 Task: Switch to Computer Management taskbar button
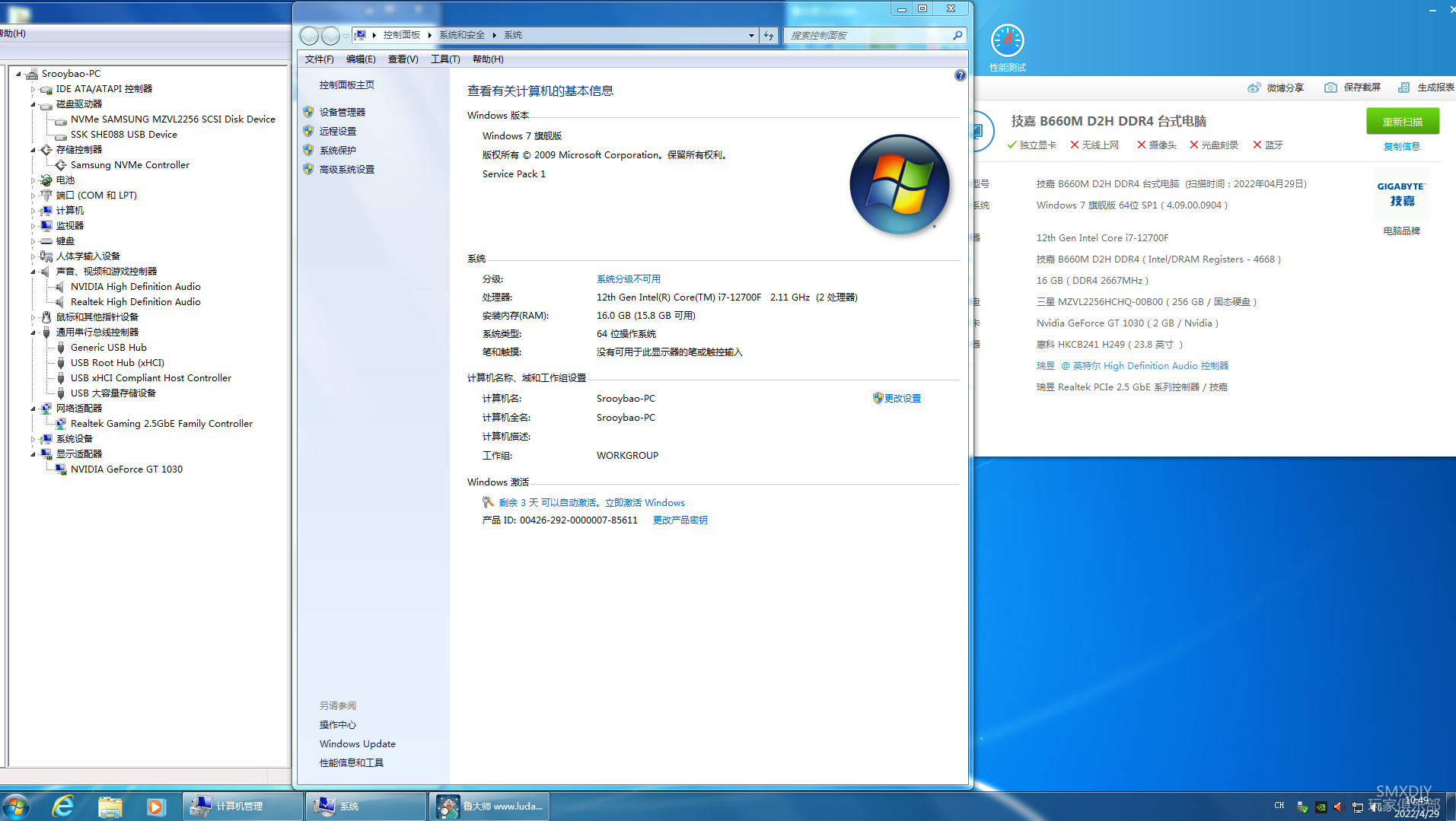[x=243, y=806]
